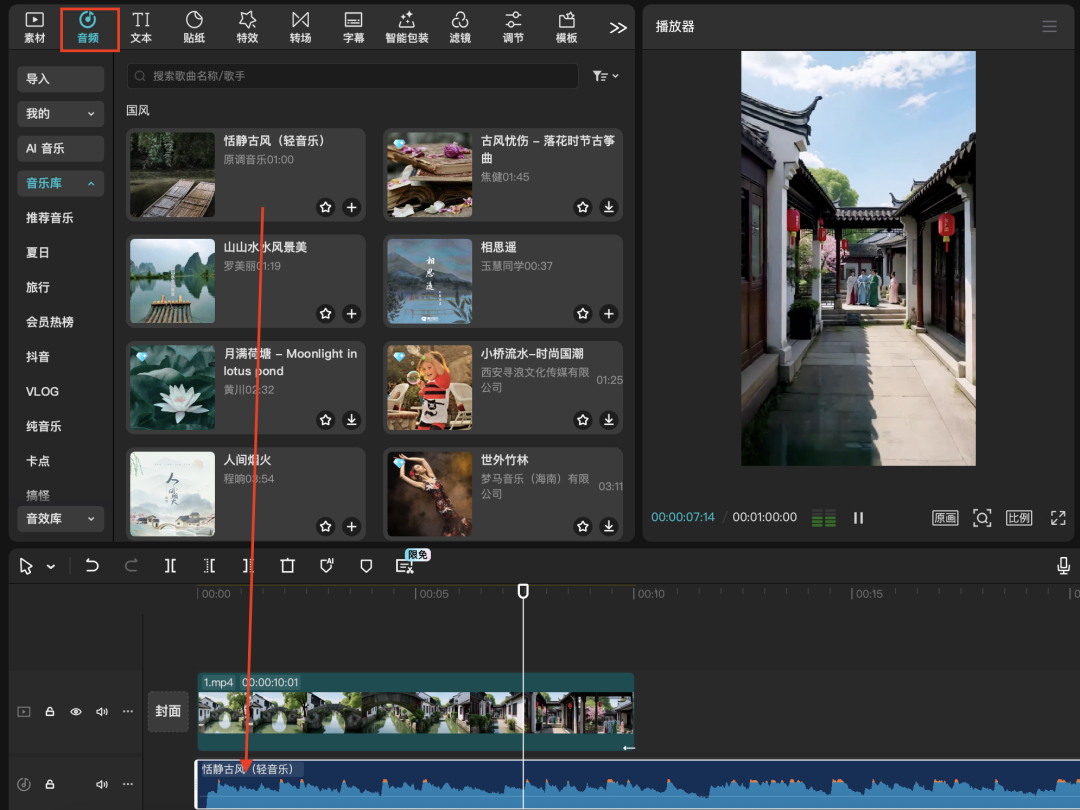
Task: Open the 滤镜 filters tab
Action: (460, 27)
